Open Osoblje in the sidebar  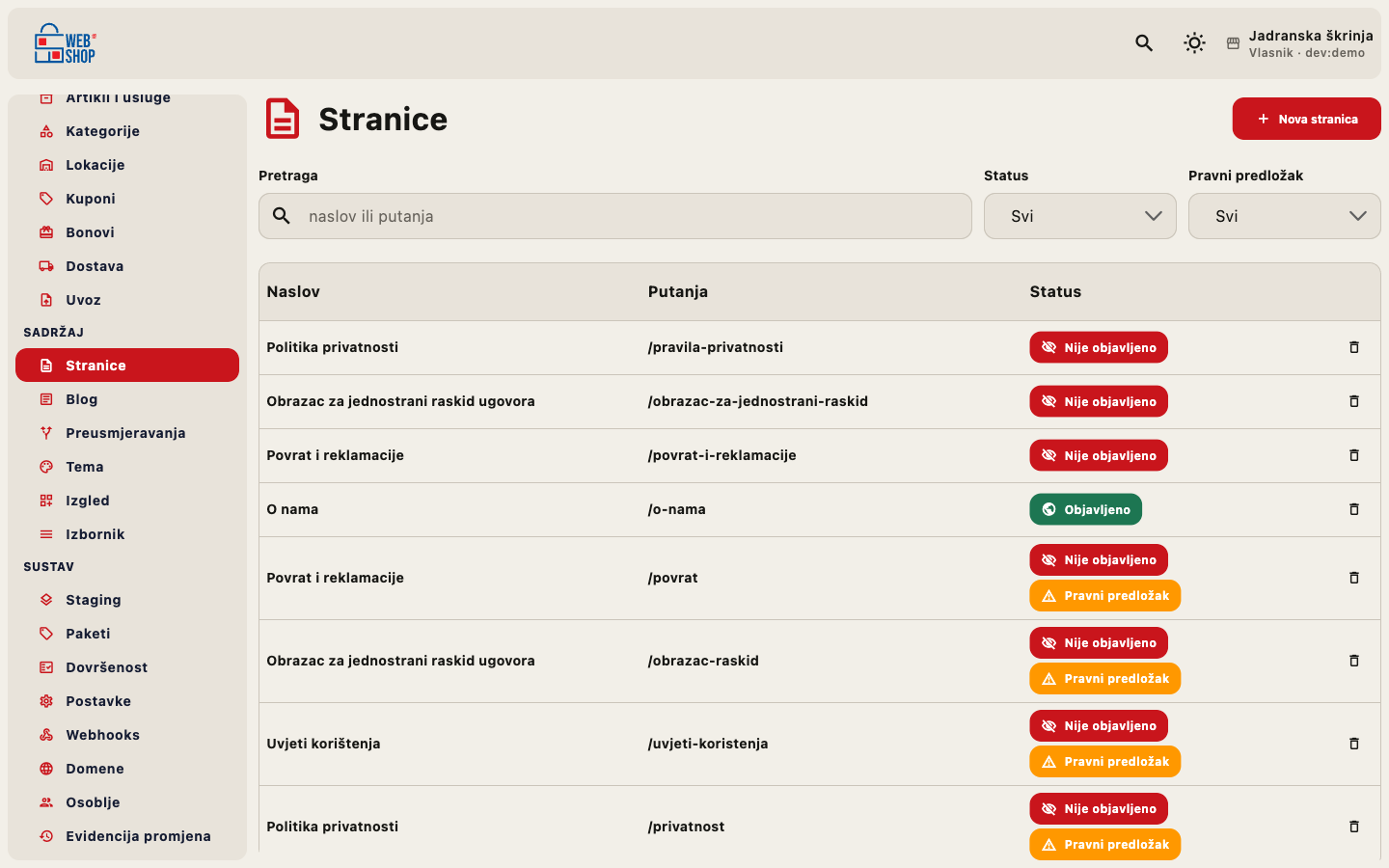127,802
